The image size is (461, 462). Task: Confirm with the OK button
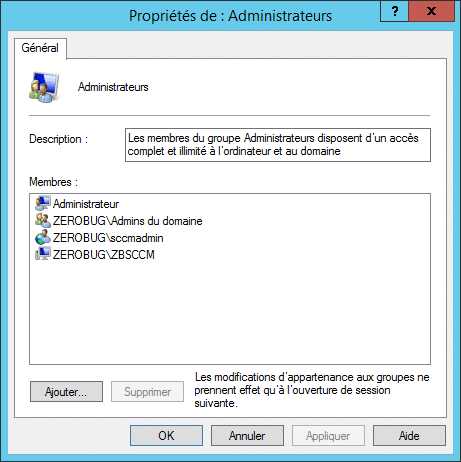(166, 435)
